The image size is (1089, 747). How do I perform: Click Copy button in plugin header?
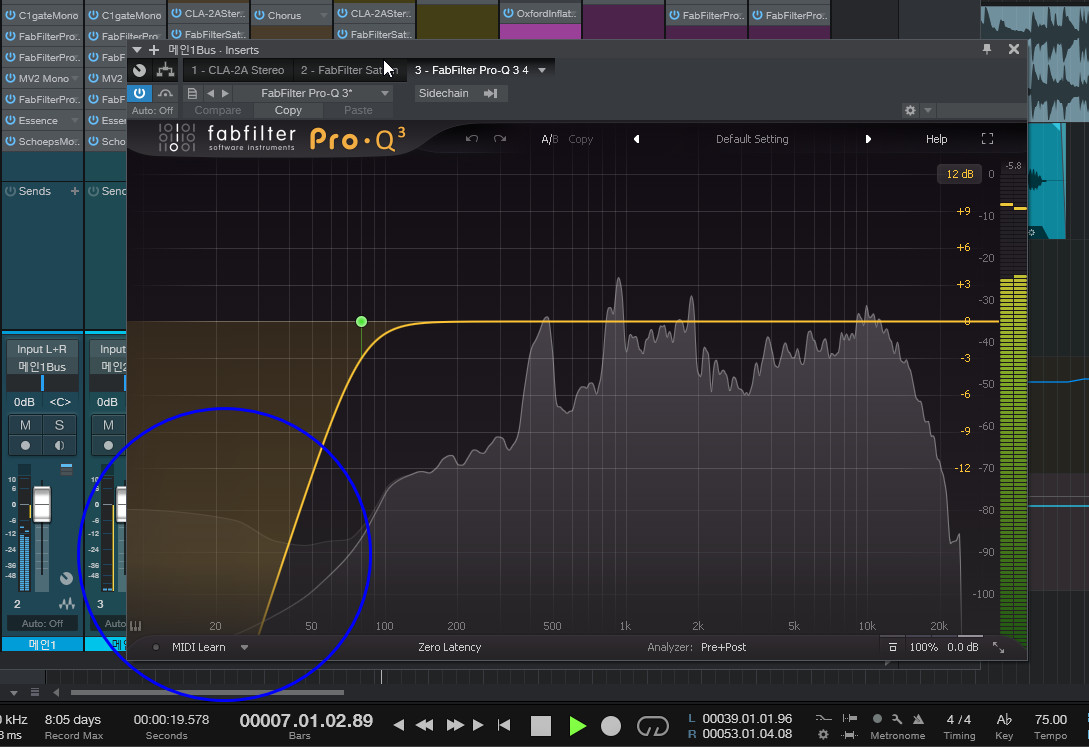click(x=288, y=110)
